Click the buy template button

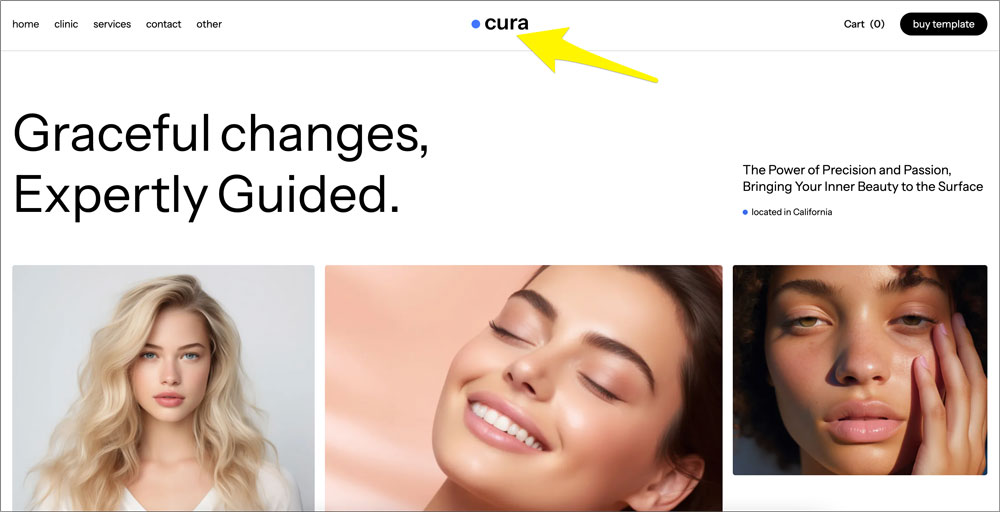(x=943, y=24)
